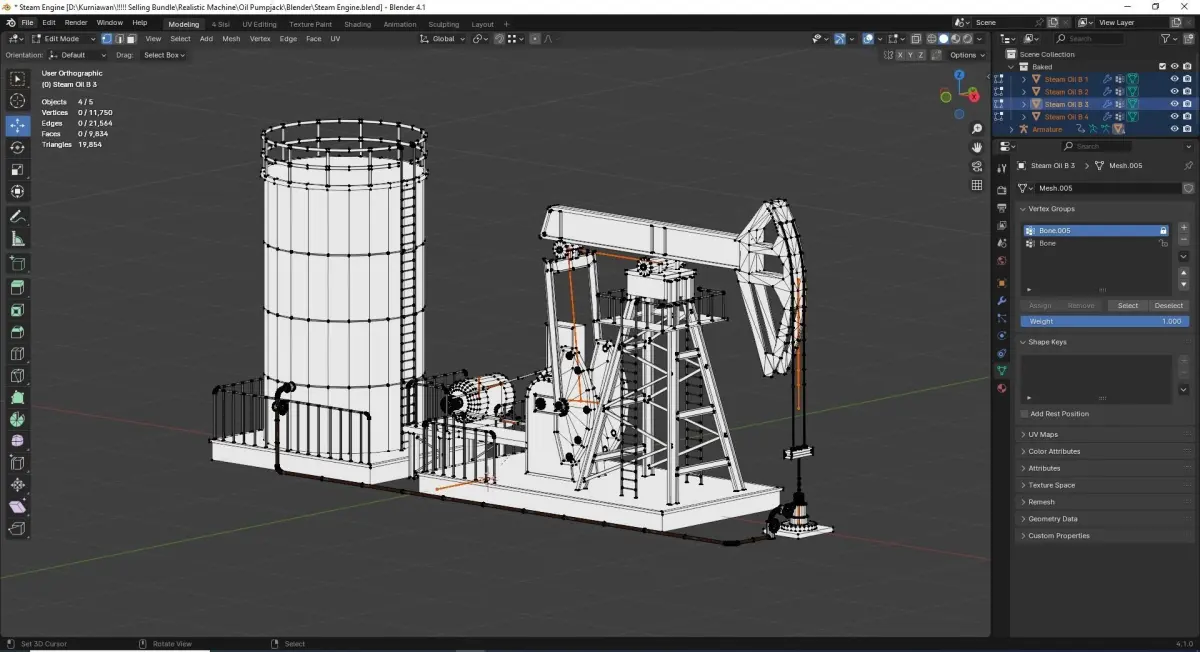Enable the Add Rest Position checkbox
Screen dimensions: 1200x652
1025,414
